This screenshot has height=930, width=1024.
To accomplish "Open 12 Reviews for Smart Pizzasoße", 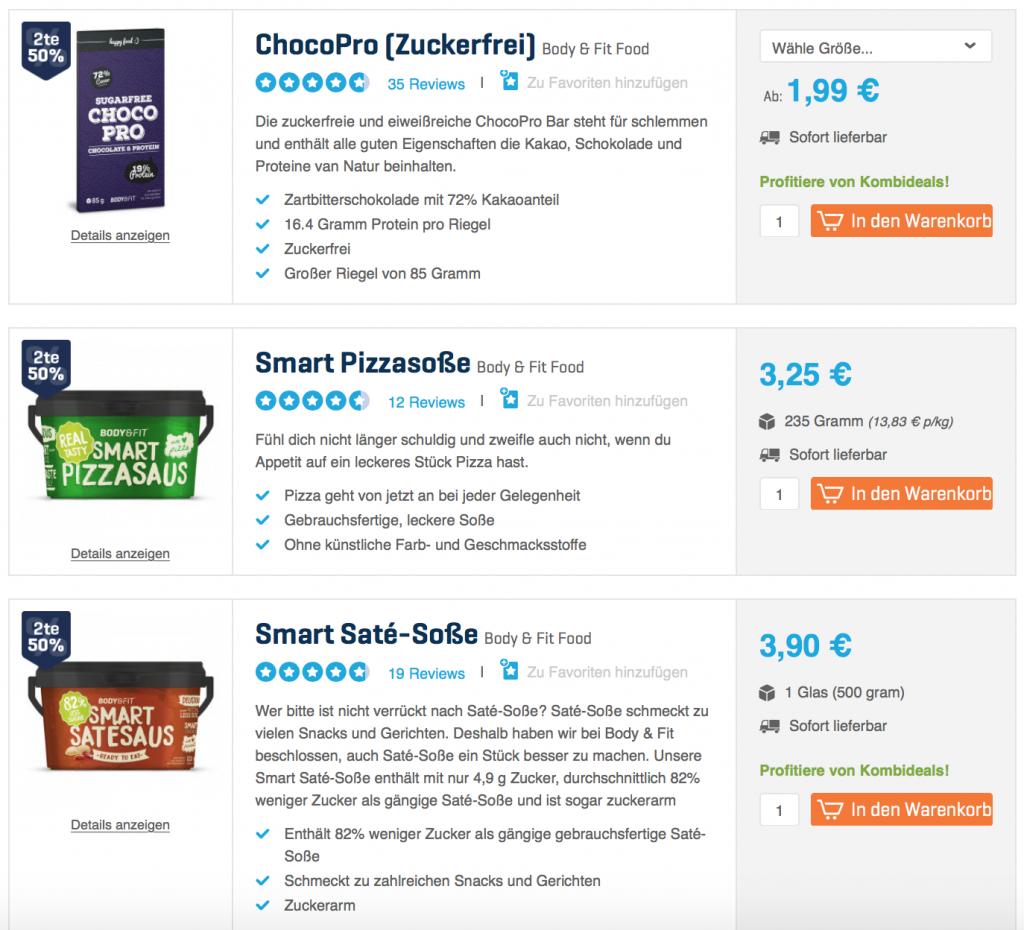I will coord(426,402).
